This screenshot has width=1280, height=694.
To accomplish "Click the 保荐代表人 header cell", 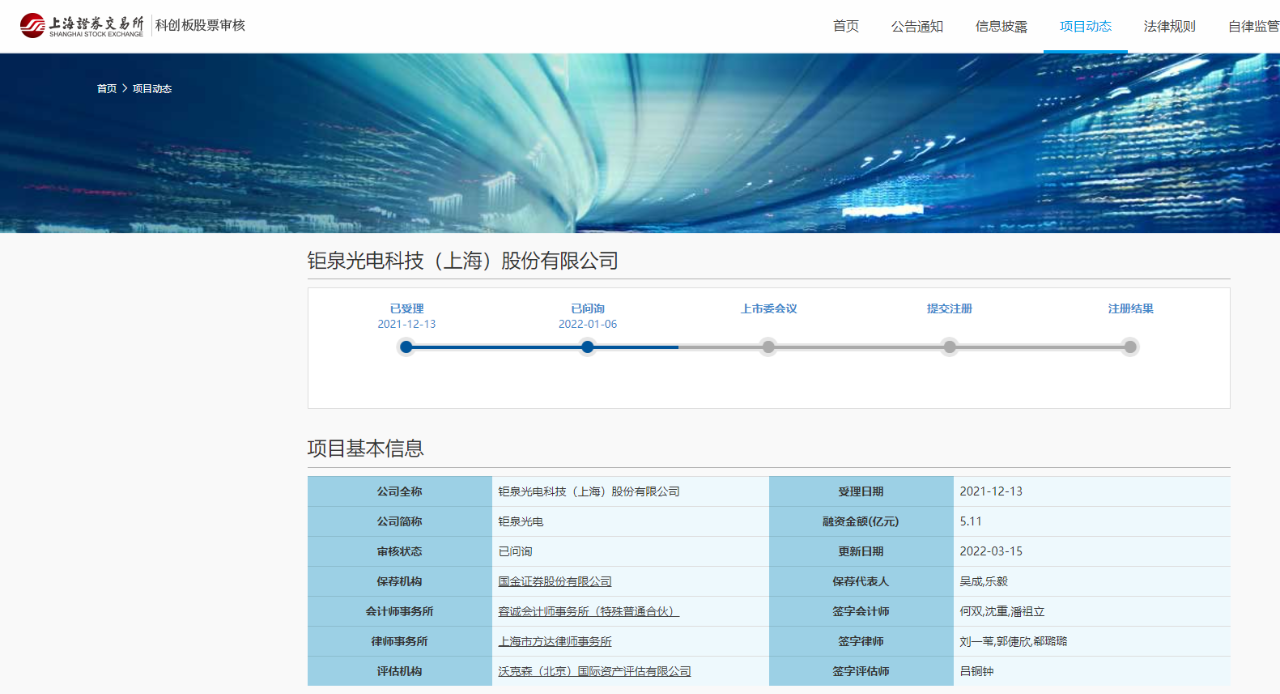I will click(x=861, y=581).
